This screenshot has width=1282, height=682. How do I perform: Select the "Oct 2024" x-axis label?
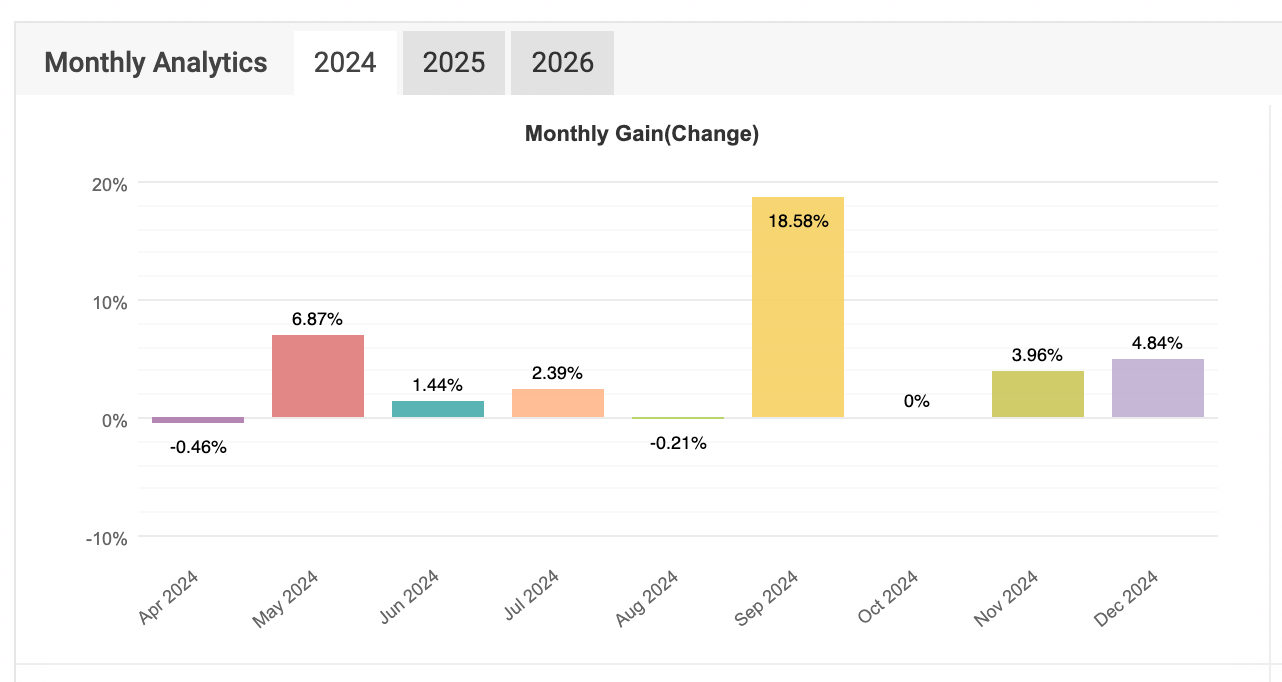coord(887,598)
